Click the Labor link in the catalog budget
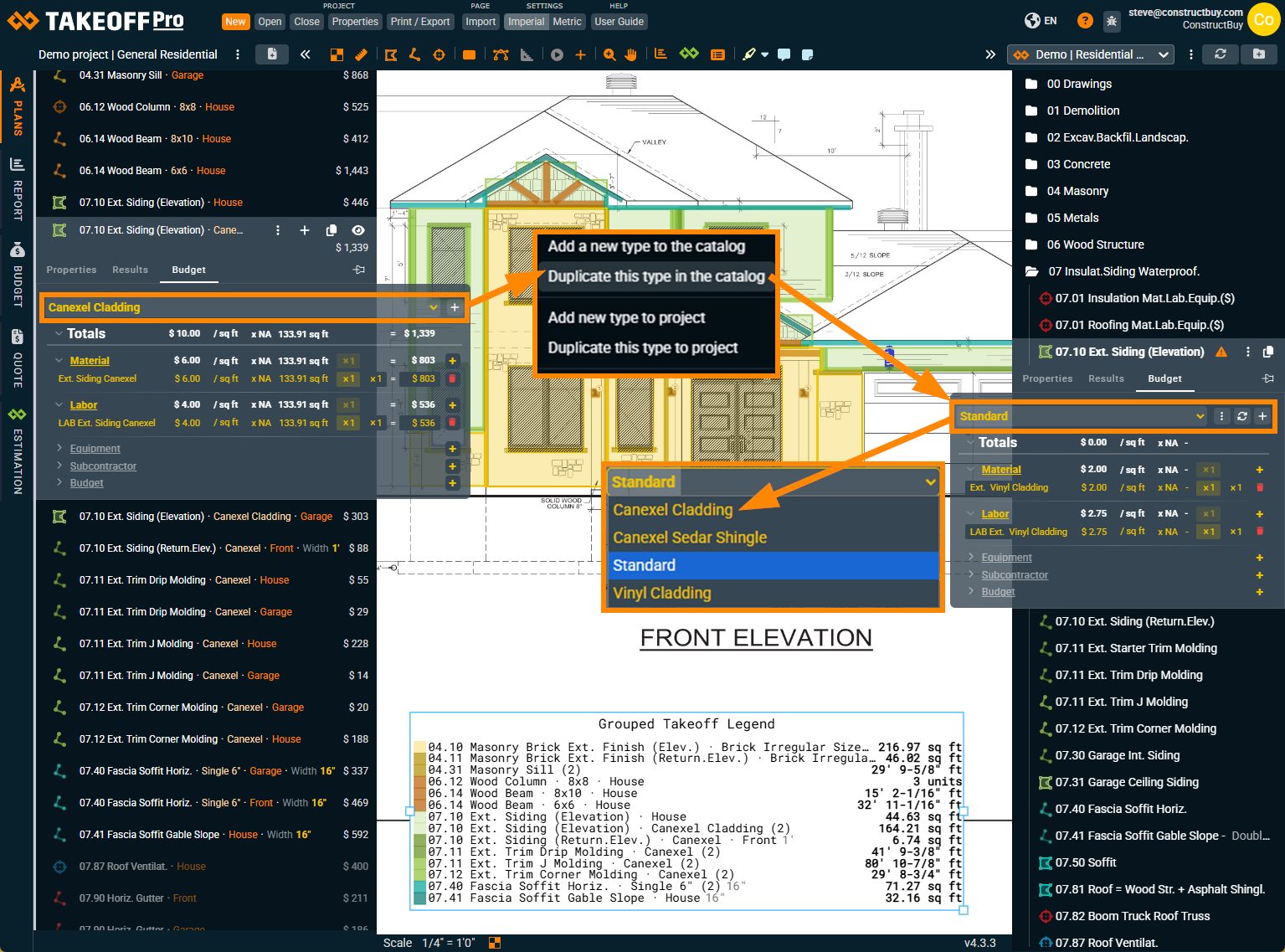Image resolution: width=1285 pixels, height=952 pixels. (x=995, y=514)
